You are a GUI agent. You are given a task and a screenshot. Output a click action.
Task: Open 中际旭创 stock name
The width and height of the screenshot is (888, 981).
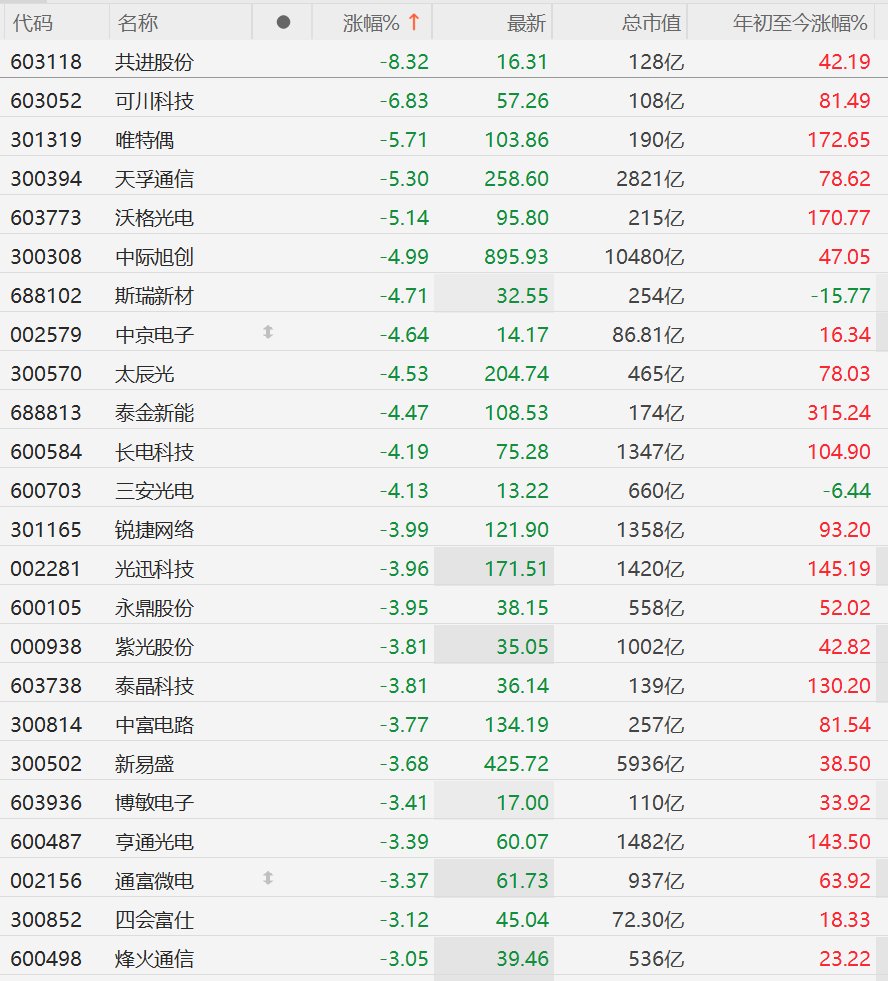tap(155, 257)
